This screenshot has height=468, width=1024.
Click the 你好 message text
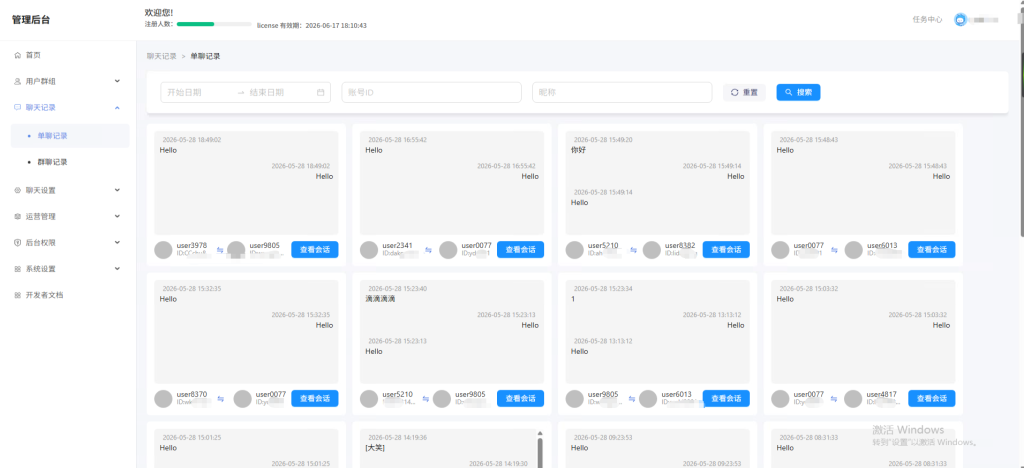click(578, 150)
